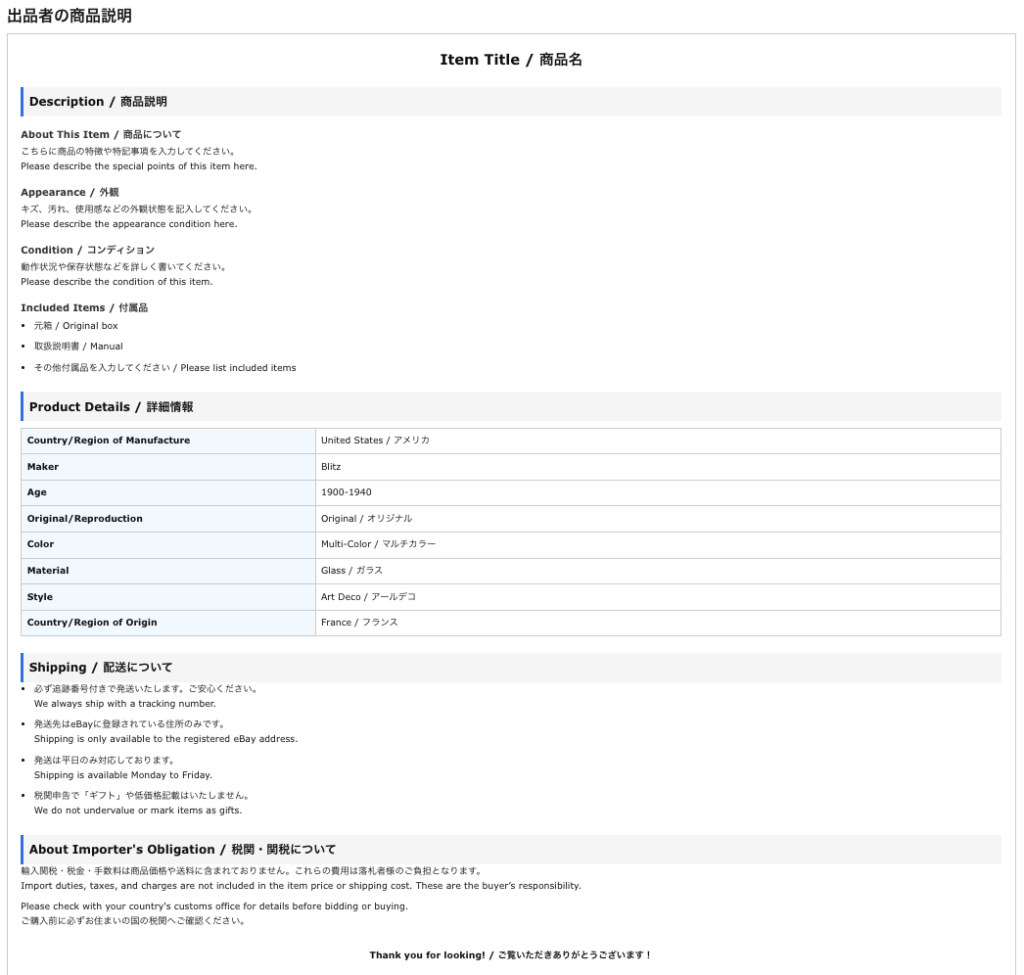The height and width of the screenshot is (975, 1024).
Task: Click the 'Condition / コンディション' subheading
Action: coord(87,250)
